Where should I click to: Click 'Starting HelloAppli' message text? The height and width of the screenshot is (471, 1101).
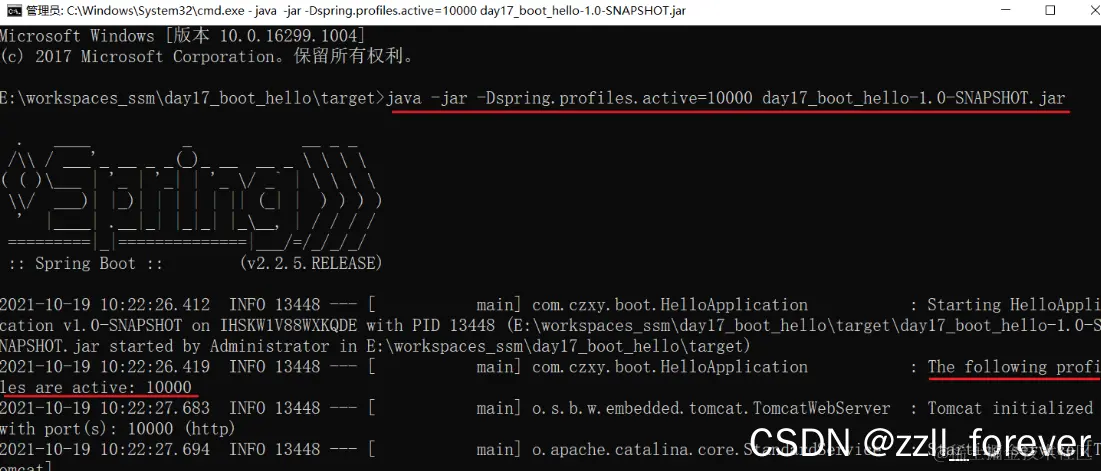(x=1014, y=305)
